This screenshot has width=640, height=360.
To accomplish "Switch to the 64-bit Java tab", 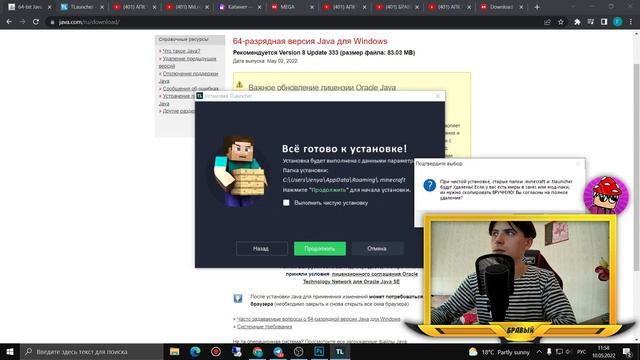I will tap(29, 7).
